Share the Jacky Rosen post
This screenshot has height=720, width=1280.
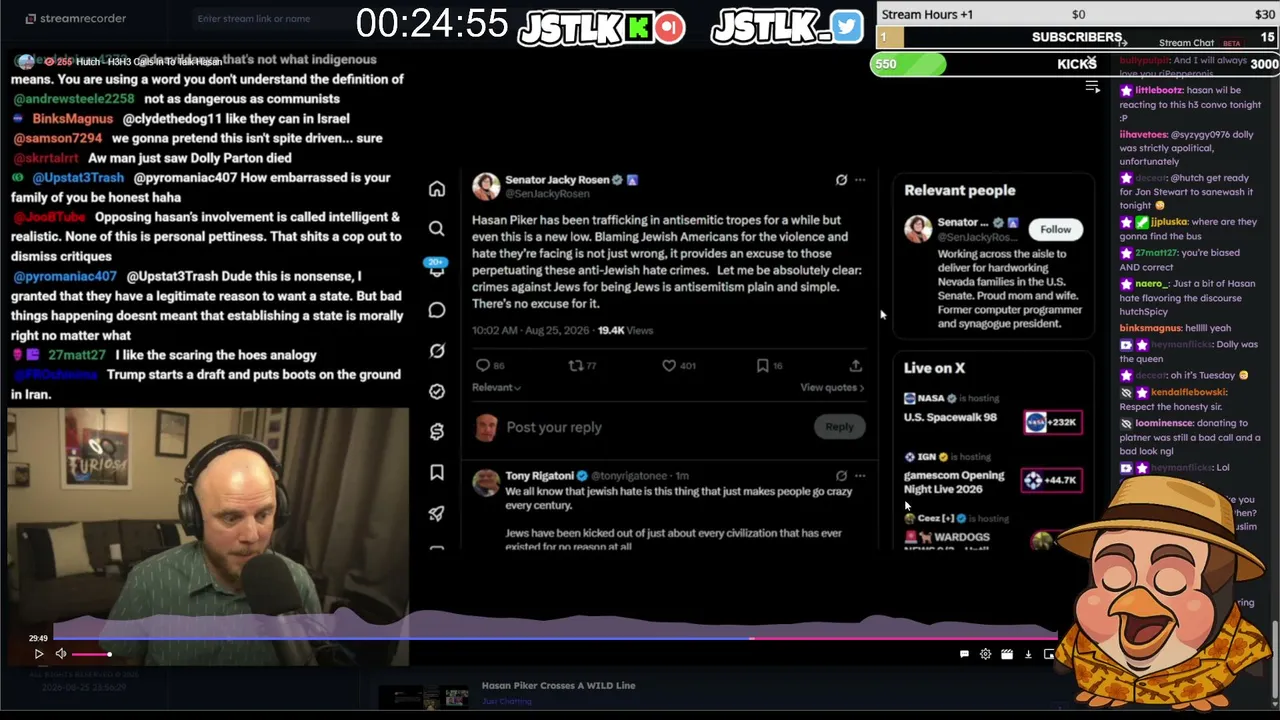tap(856, 366)
